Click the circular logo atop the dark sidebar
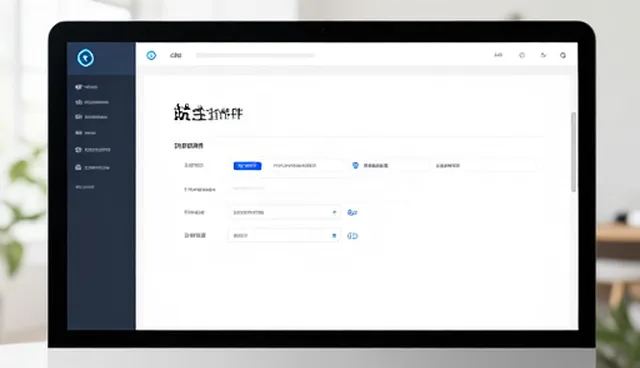The width and height of the screenshot is (640, 368). tap(86, 58)
